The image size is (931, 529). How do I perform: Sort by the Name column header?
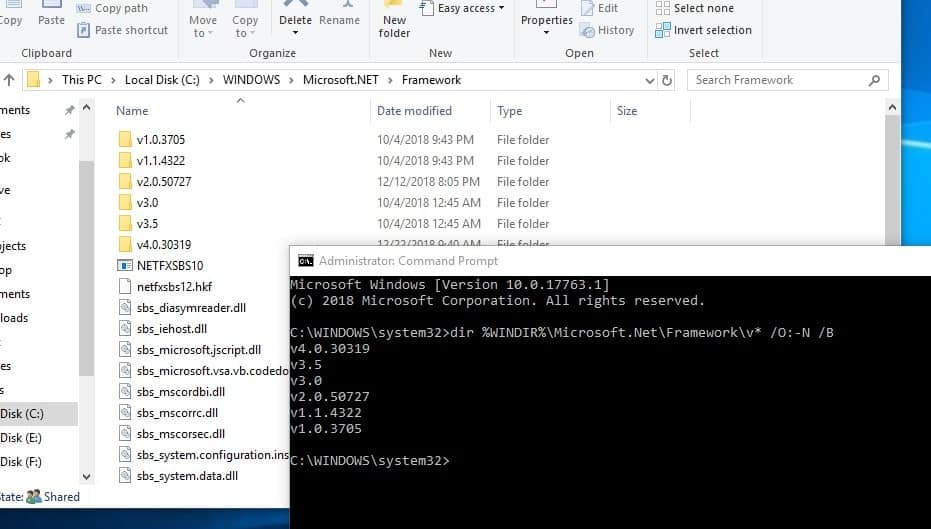132,111
